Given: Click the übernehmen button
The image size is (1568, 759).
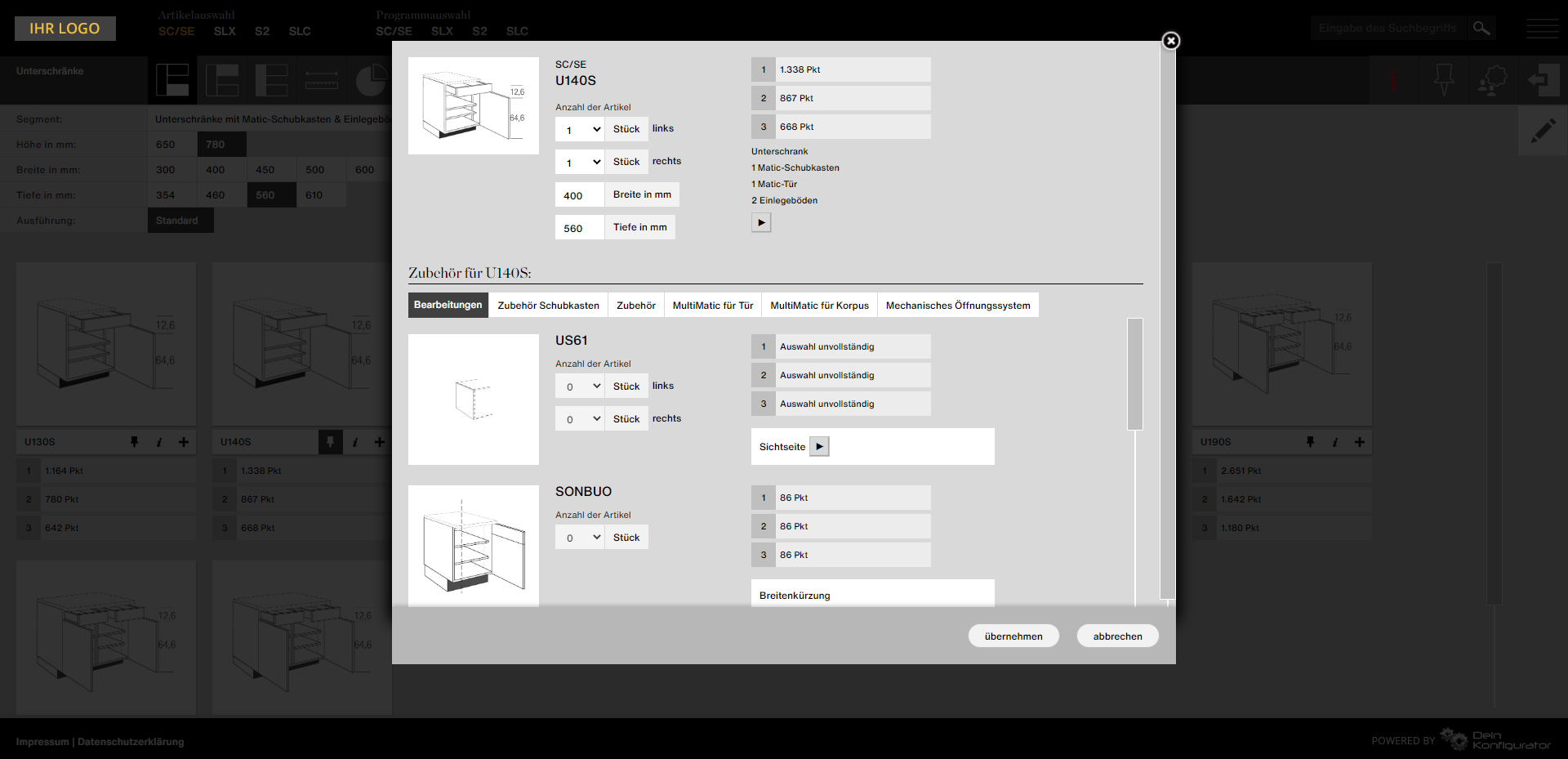Looking at the screenshot, I should 1013,636.
